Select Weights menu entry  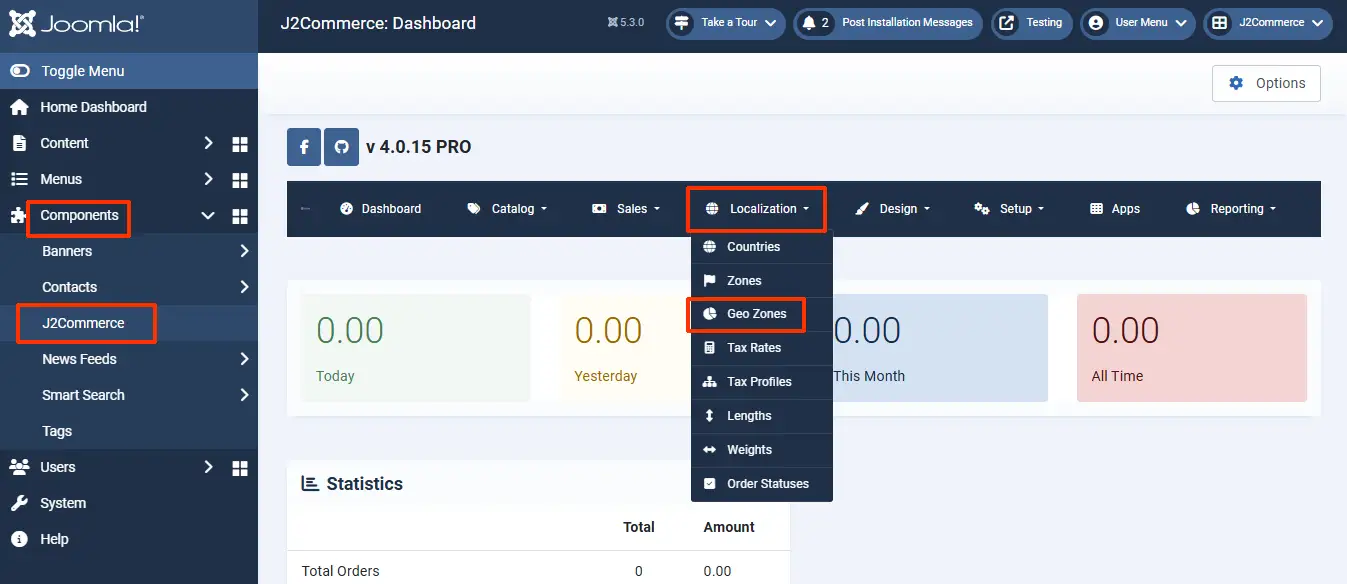(x=762, y=450)
